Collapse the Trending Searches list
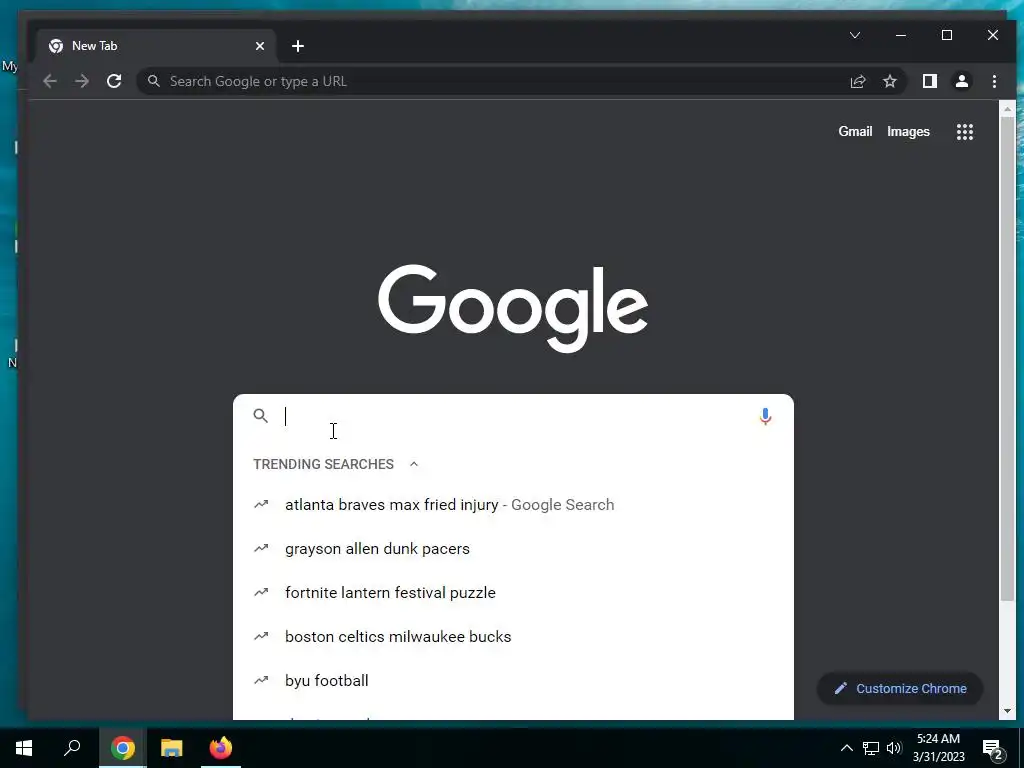The width and height of the screenshot is (1024, 768). click(413, 464)
